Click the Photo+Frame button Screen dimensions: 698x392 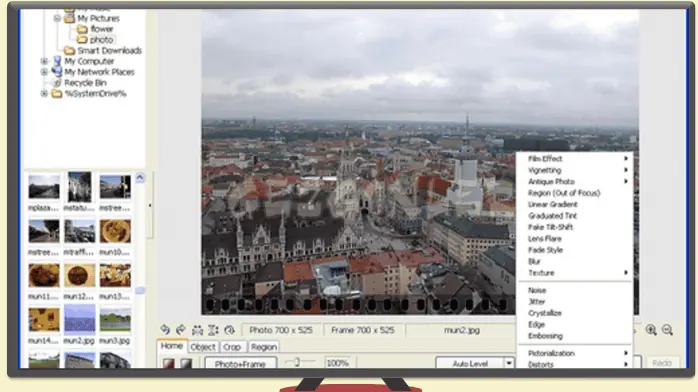click(x=240, y=363)
